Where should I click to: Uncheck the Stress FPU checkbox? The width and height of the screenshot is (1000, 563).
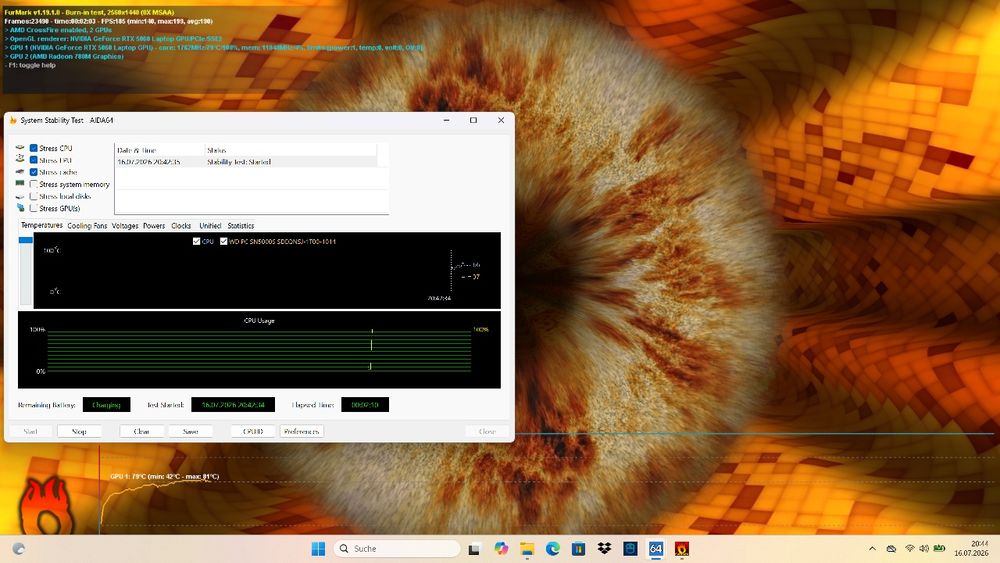tap(34, 160)
